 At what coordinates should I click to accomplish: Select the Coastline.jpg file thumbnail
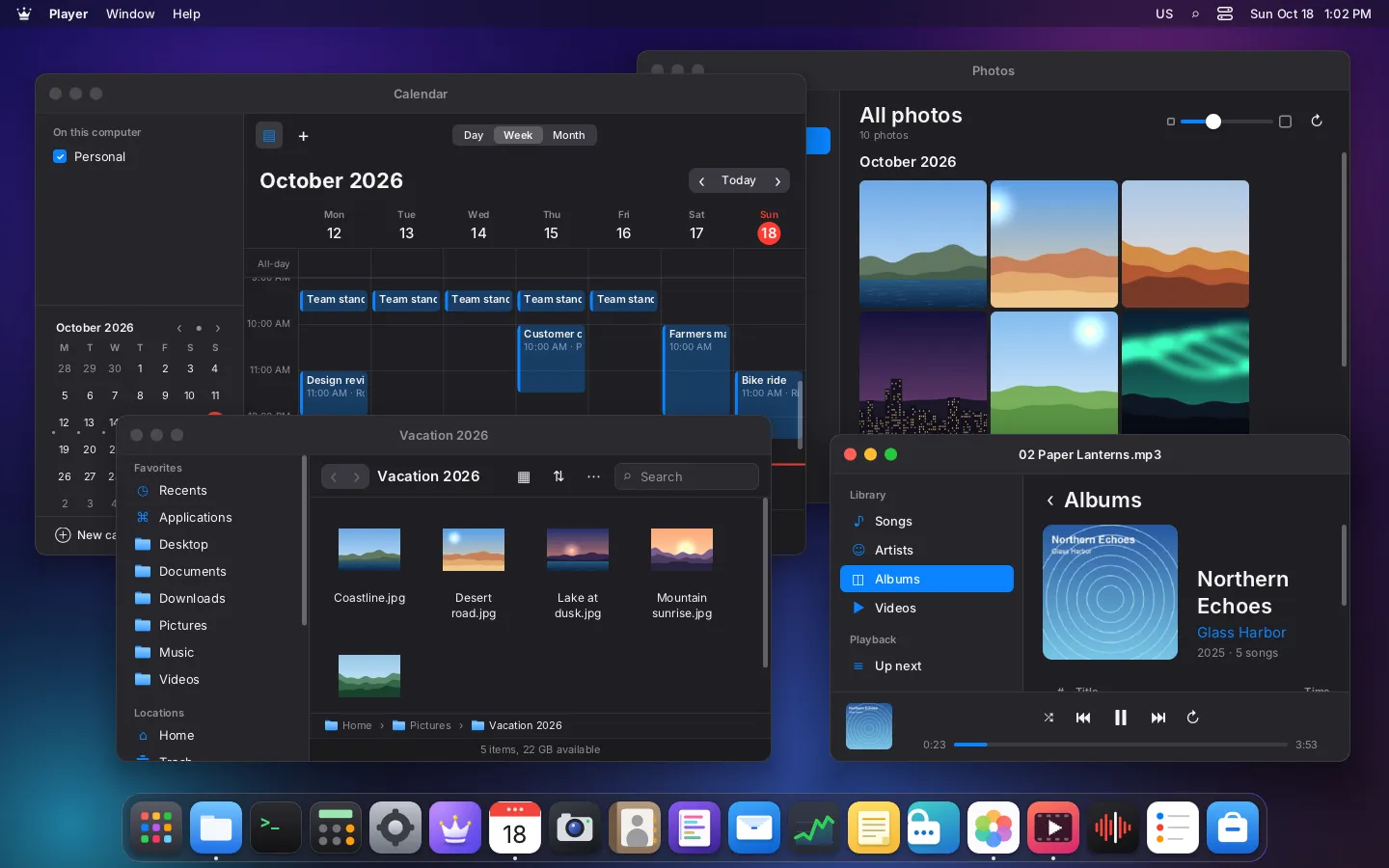(x=369, y=550)
